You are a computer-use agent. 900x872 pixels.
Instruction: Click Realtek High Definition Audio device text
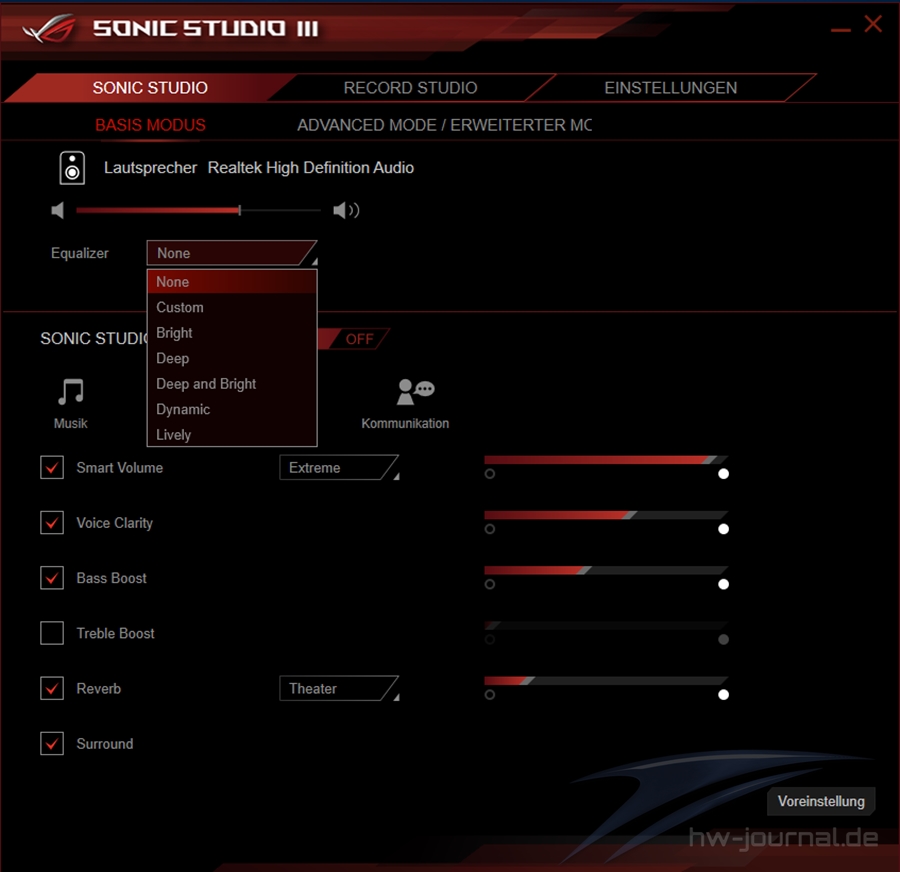pyautogui.click(x=311, y=168)
